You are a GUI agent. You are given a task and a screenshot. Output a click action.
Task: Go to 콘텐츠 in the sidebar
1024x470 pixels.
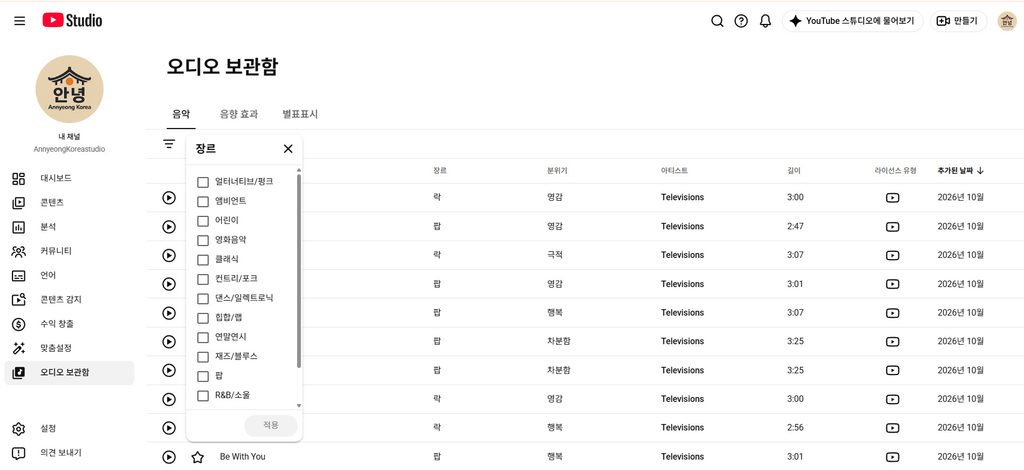click(69, 202)
